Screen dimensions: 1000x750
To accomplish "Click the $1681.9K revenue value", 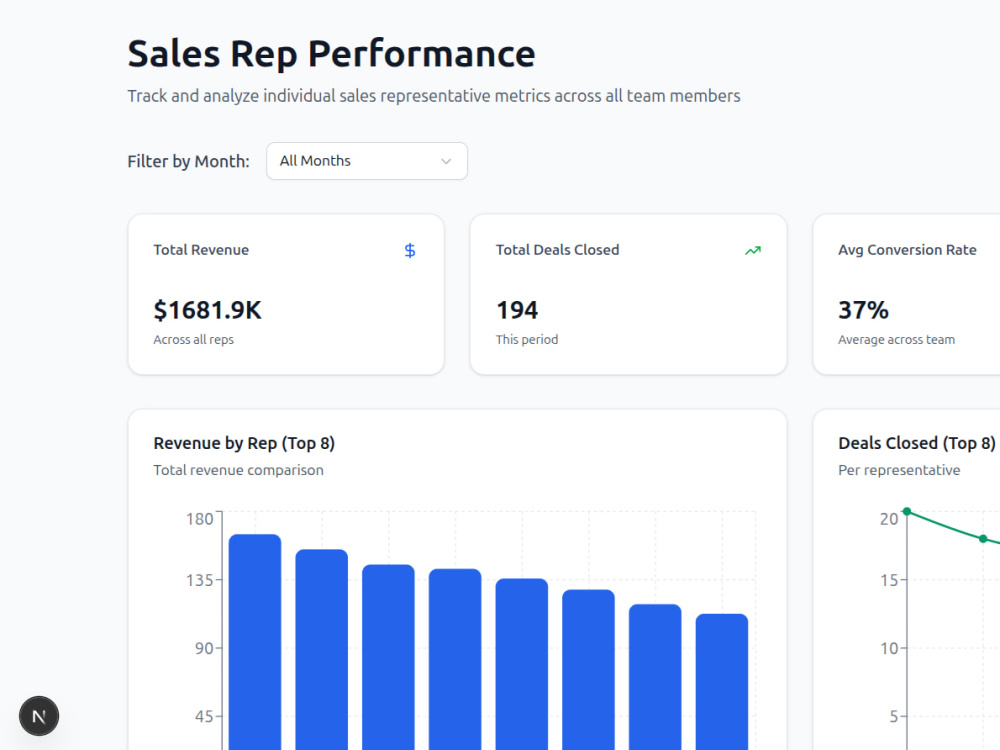I will 207,310.
